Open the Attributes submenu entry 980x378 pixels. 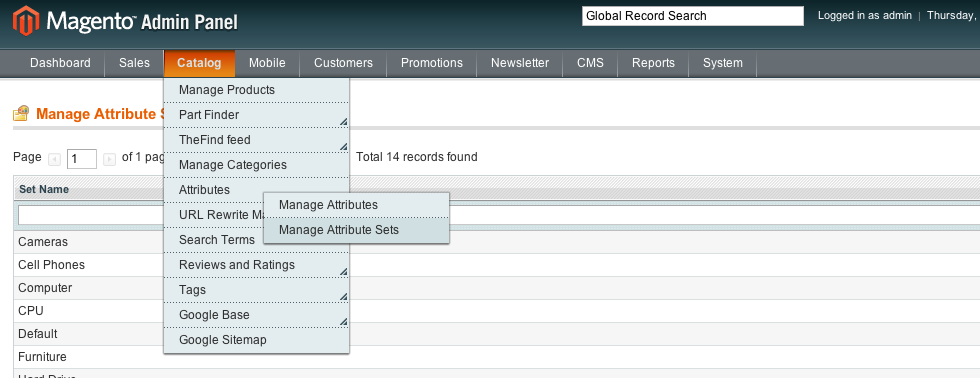pos(256,190)
